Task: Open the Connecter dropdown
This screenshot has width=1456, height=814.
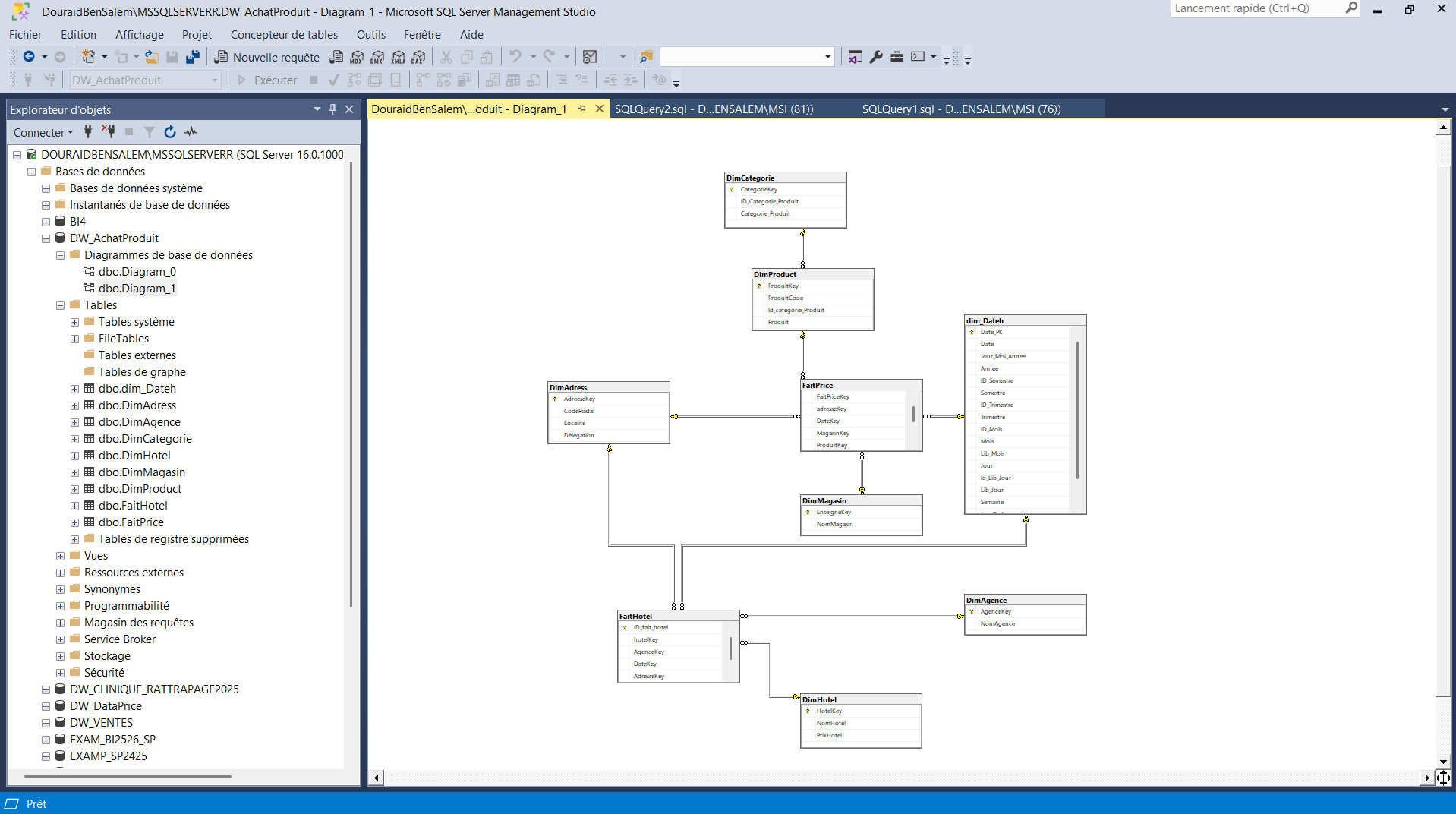Action: click(x=43, y=132)
